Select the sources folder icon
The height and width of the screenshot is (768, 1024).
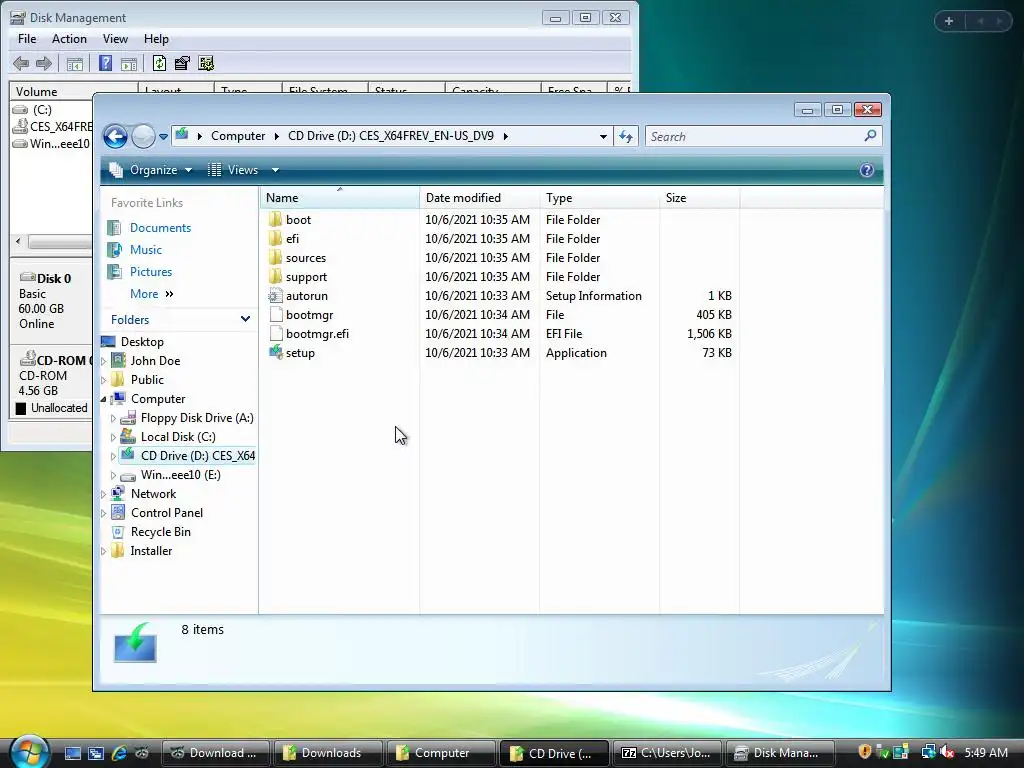click(276, 257)
